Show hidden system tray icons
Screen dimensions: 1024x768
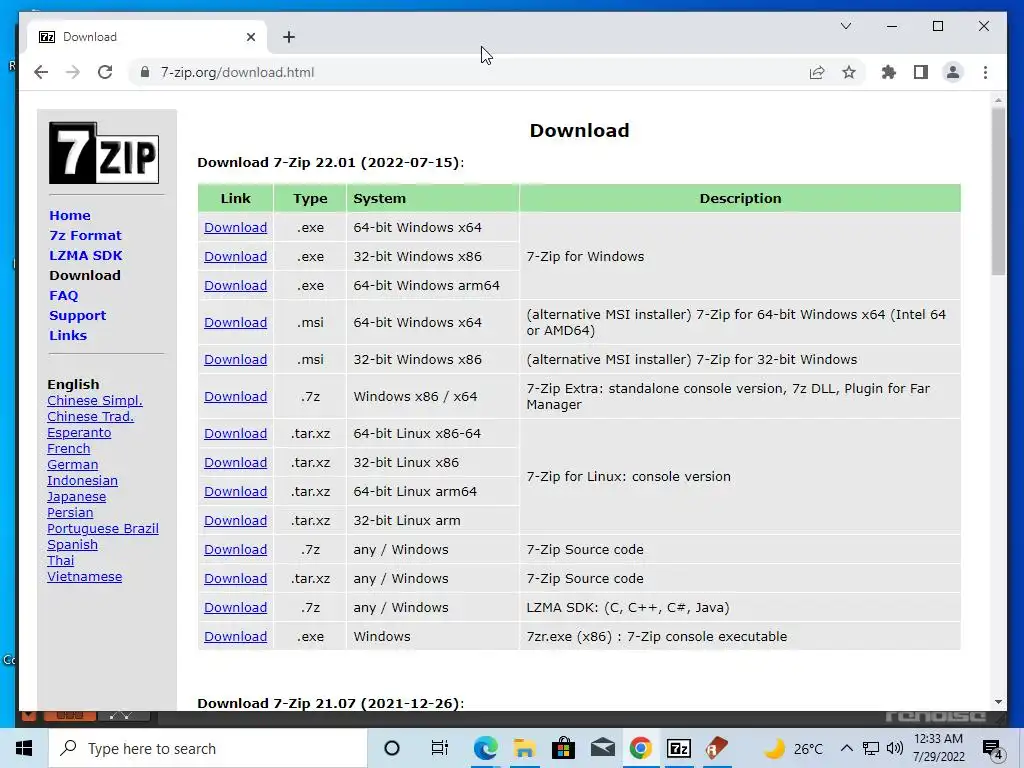[x=846, y=748]
